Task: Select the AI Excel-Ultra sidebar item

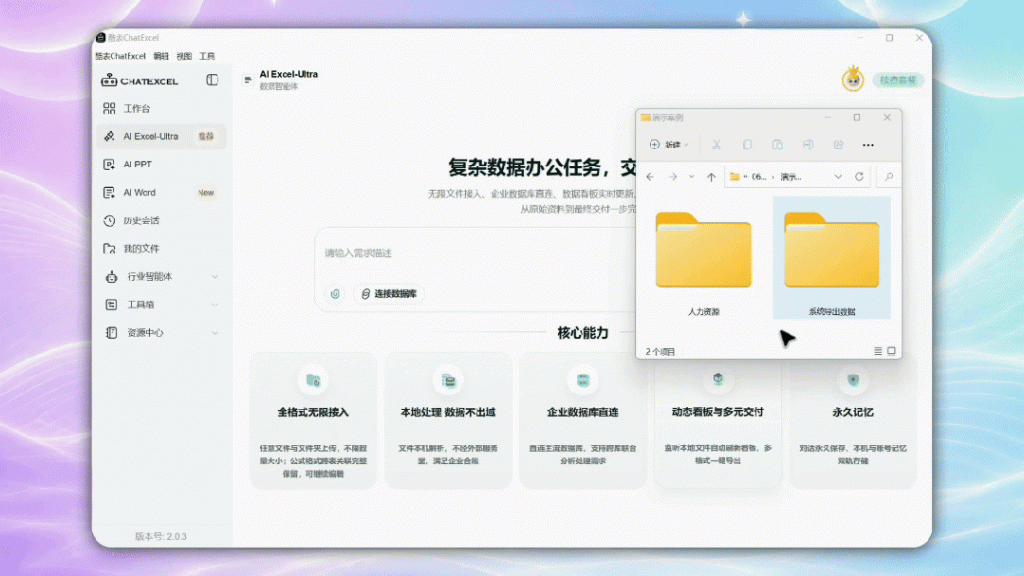Action: click(161, 136)
